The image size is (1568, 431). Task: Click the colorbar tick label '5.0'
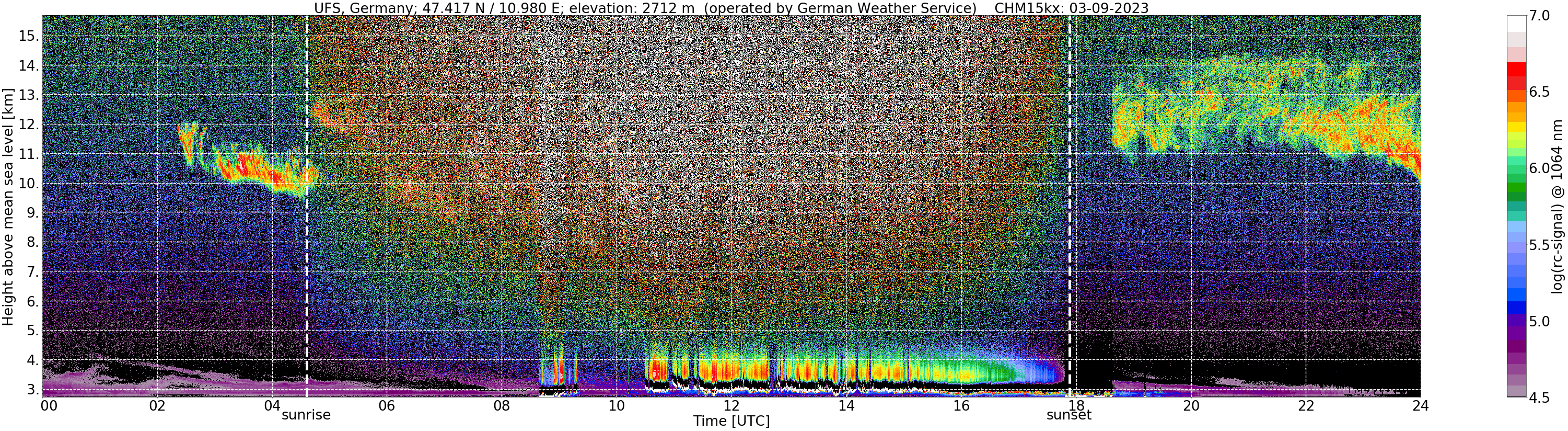[1538, 321]
